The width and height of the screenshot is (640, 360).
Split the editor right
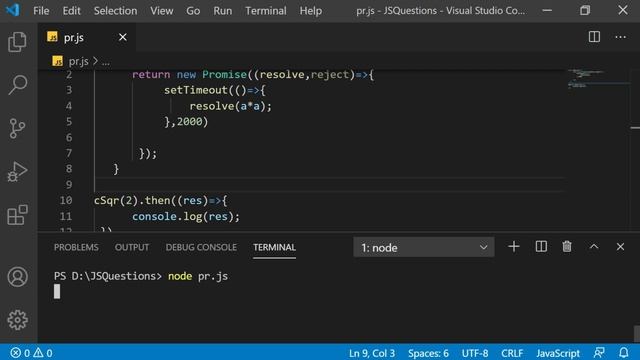[x=594, y=37]
